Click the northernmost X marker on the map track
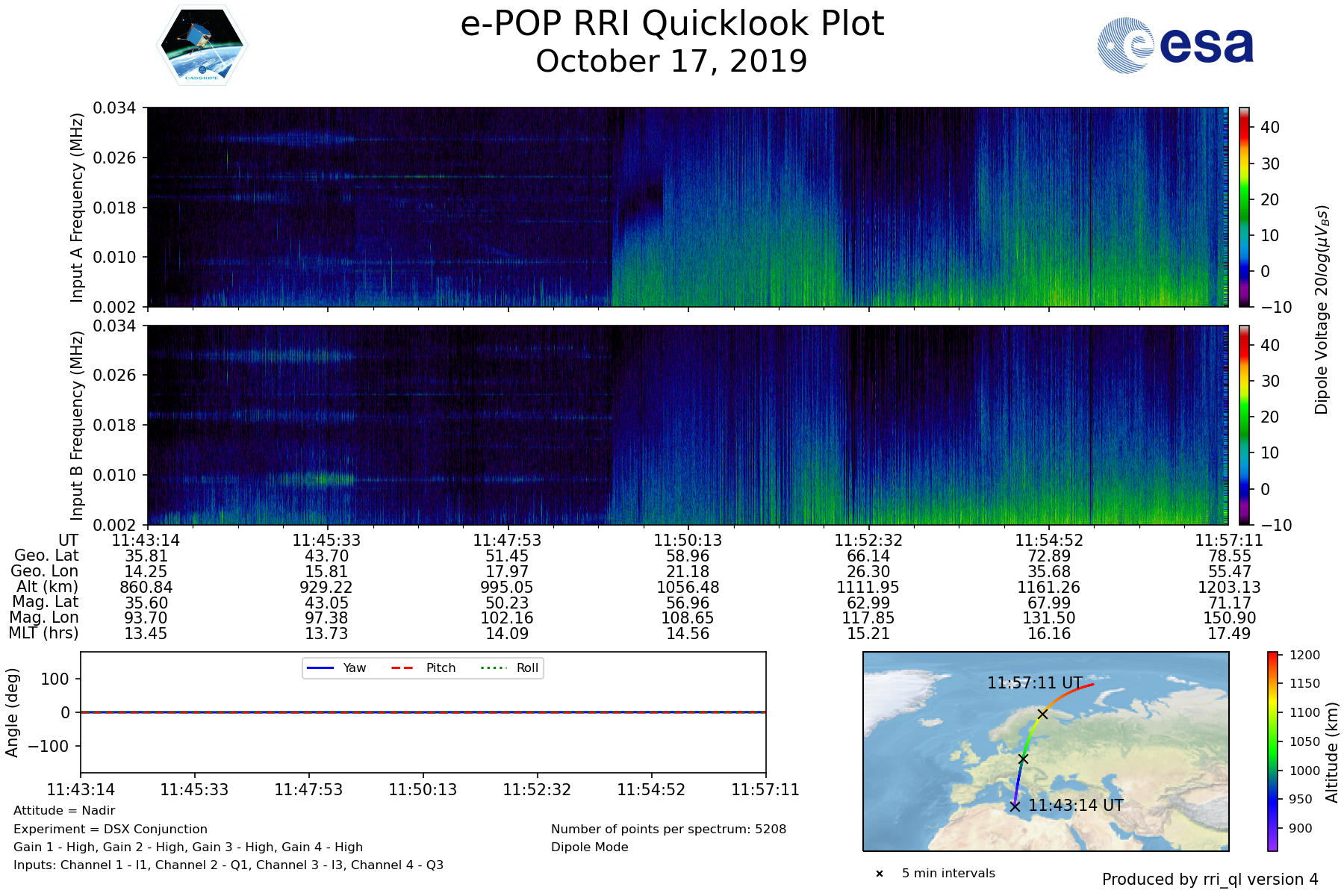1344x896 pixels. 1042,714
